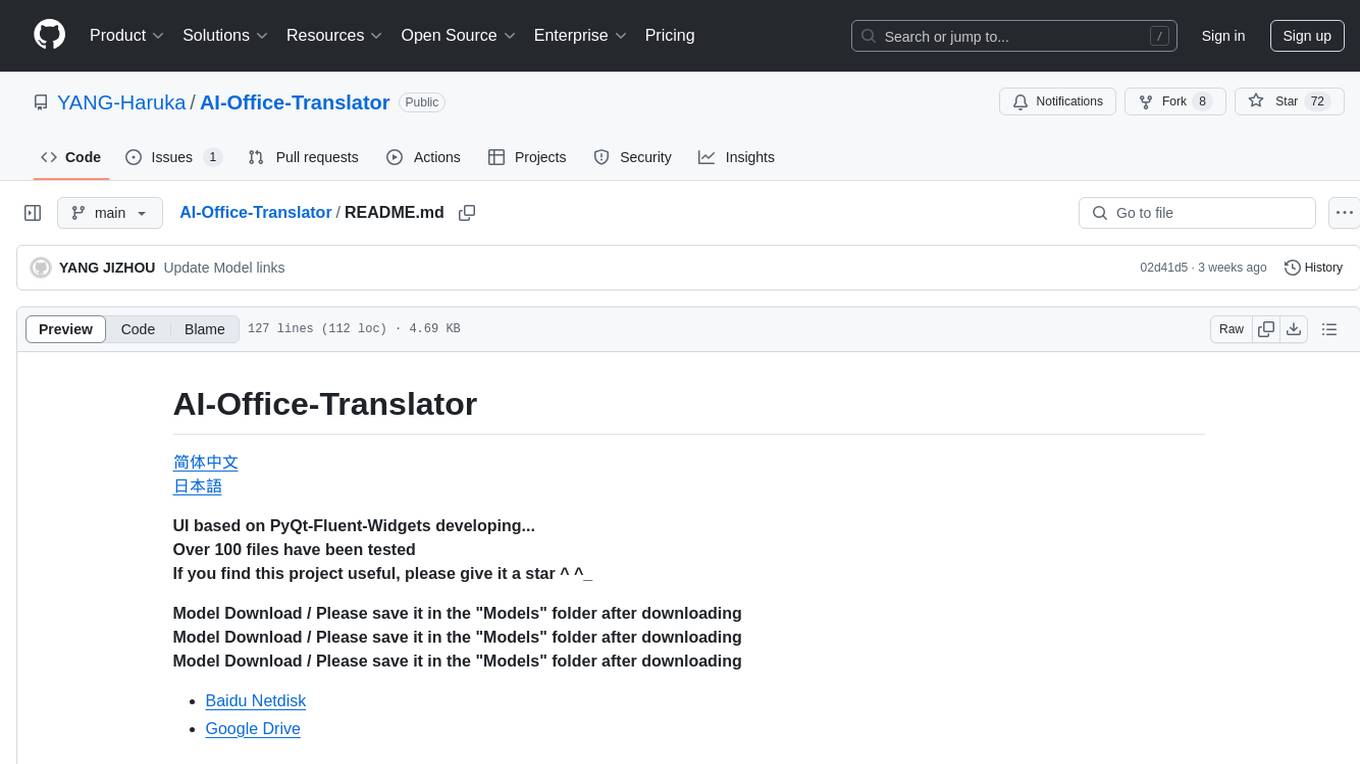This screenshot has width=1360, height=764.
Task: Expand the Open Source menu
Action: pos(458,35)
